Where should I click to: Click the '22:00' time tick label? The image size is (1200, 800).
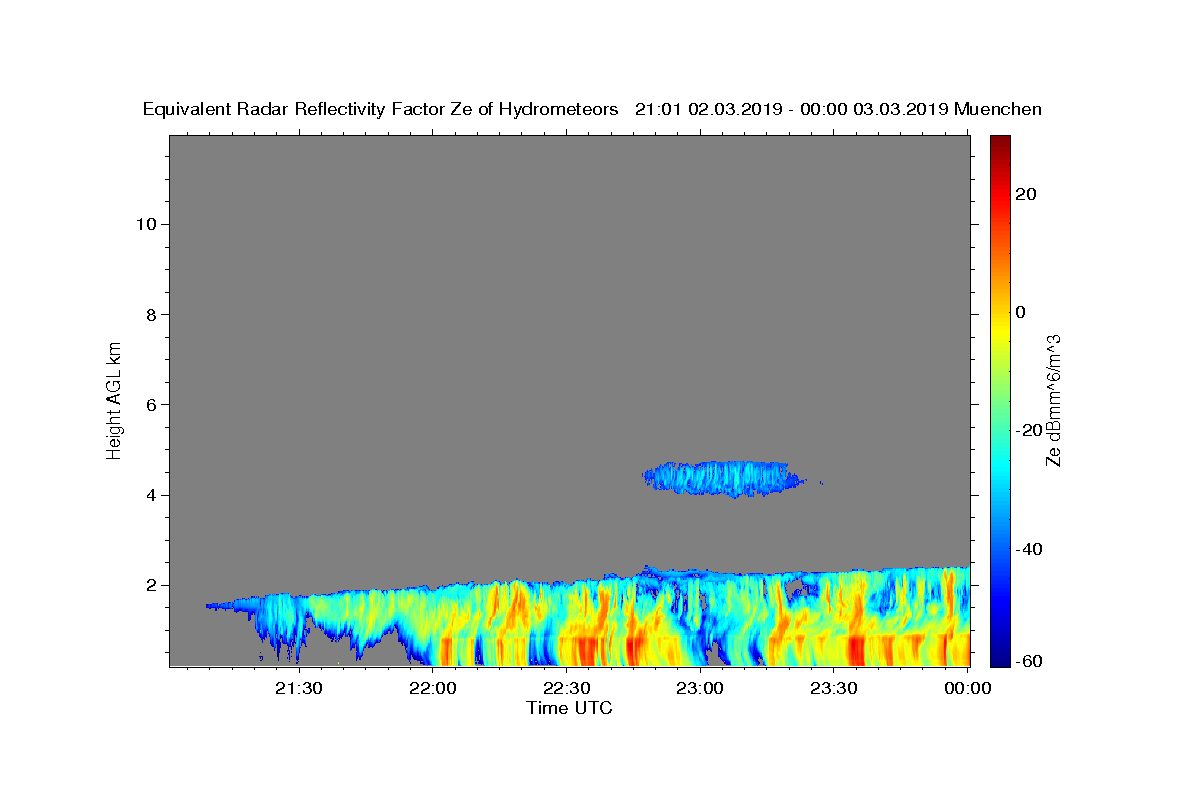click(x=432, y=688)
